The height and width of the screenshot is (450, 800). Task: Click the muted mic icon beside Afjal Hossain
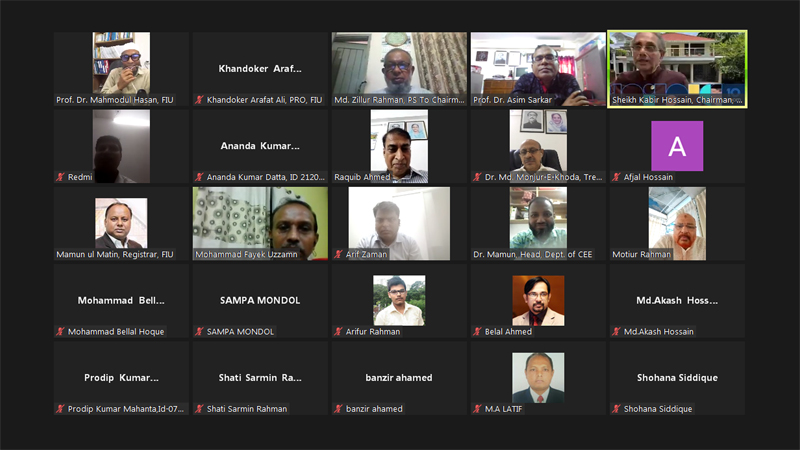pos(616,177)
